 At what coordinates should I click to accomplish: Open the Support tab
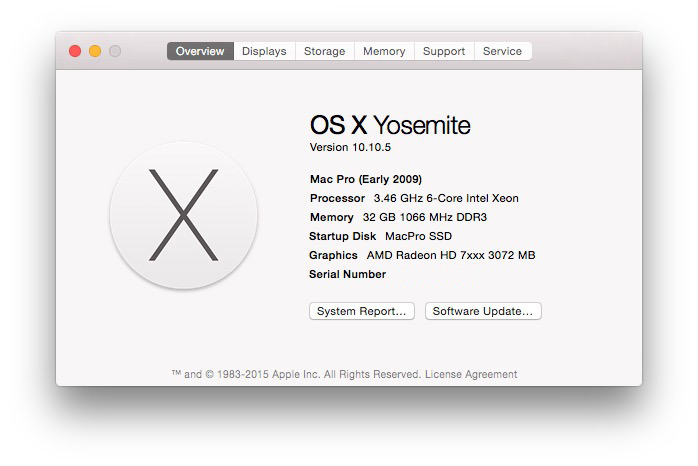tap(444, 51)
